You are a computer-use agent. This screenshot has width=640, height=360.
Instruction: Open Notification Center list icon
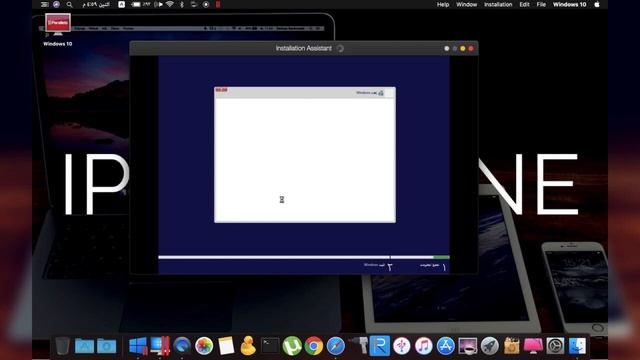coord(44,4)
